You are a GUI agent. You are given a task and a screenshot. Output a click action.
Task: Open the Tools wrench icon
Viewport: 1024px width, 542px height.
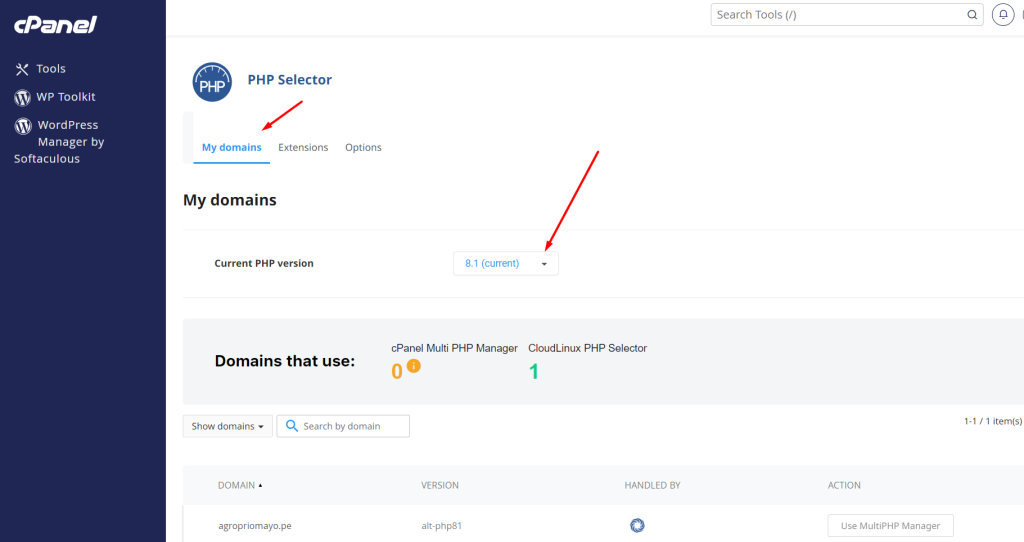point(22,69)
